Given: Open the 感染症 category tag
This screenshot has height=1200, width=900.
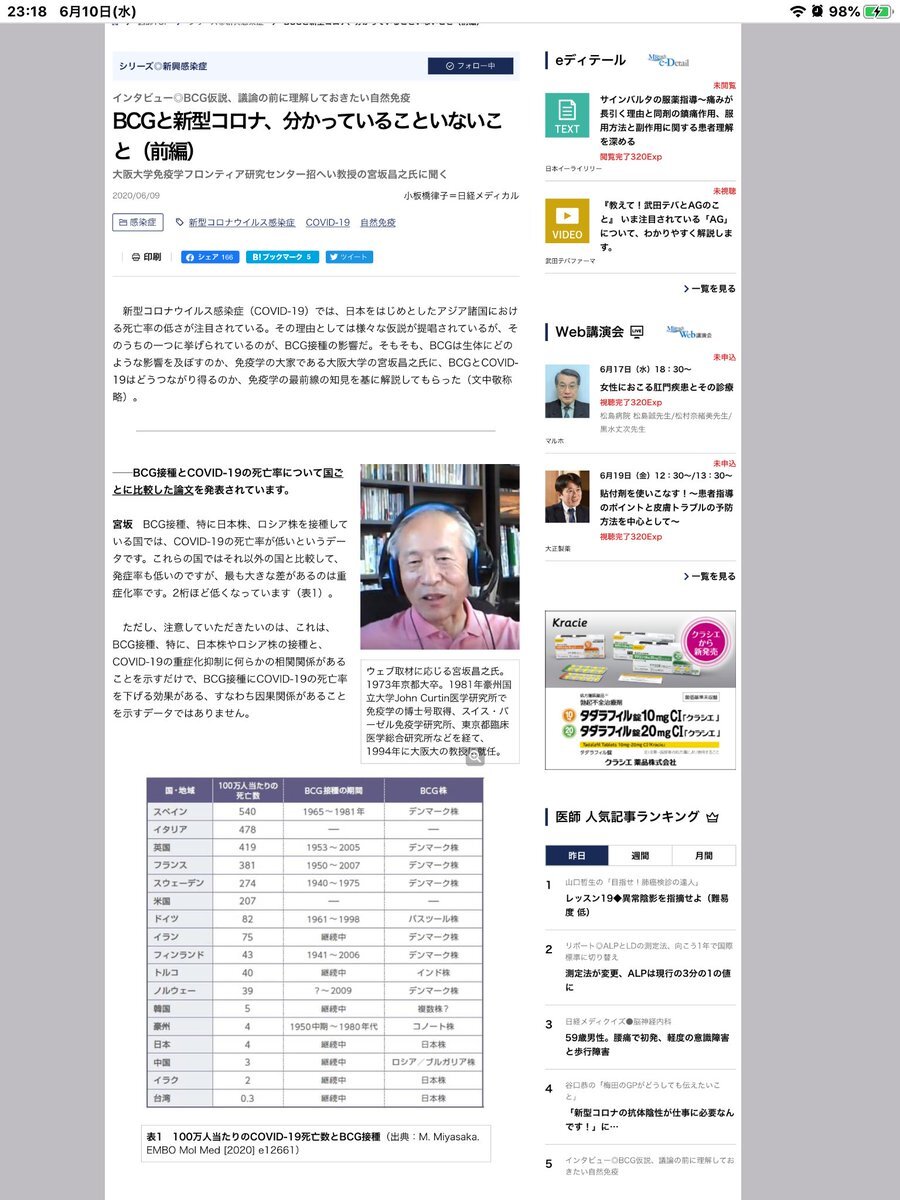Looking at the screenshot, I should point(137,222).
